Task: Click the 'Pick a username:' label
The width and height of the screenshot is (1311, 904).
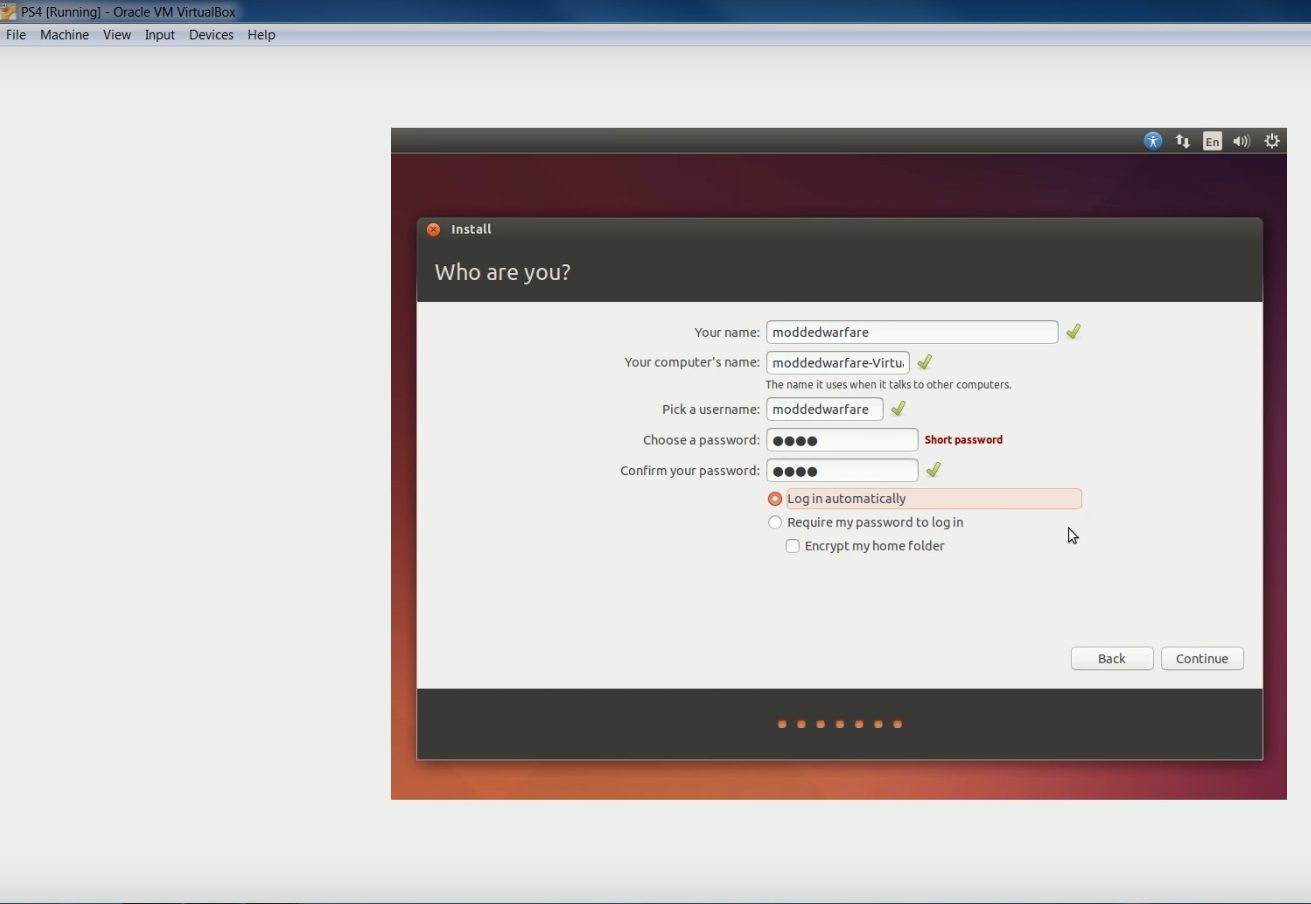Action: 711,409
